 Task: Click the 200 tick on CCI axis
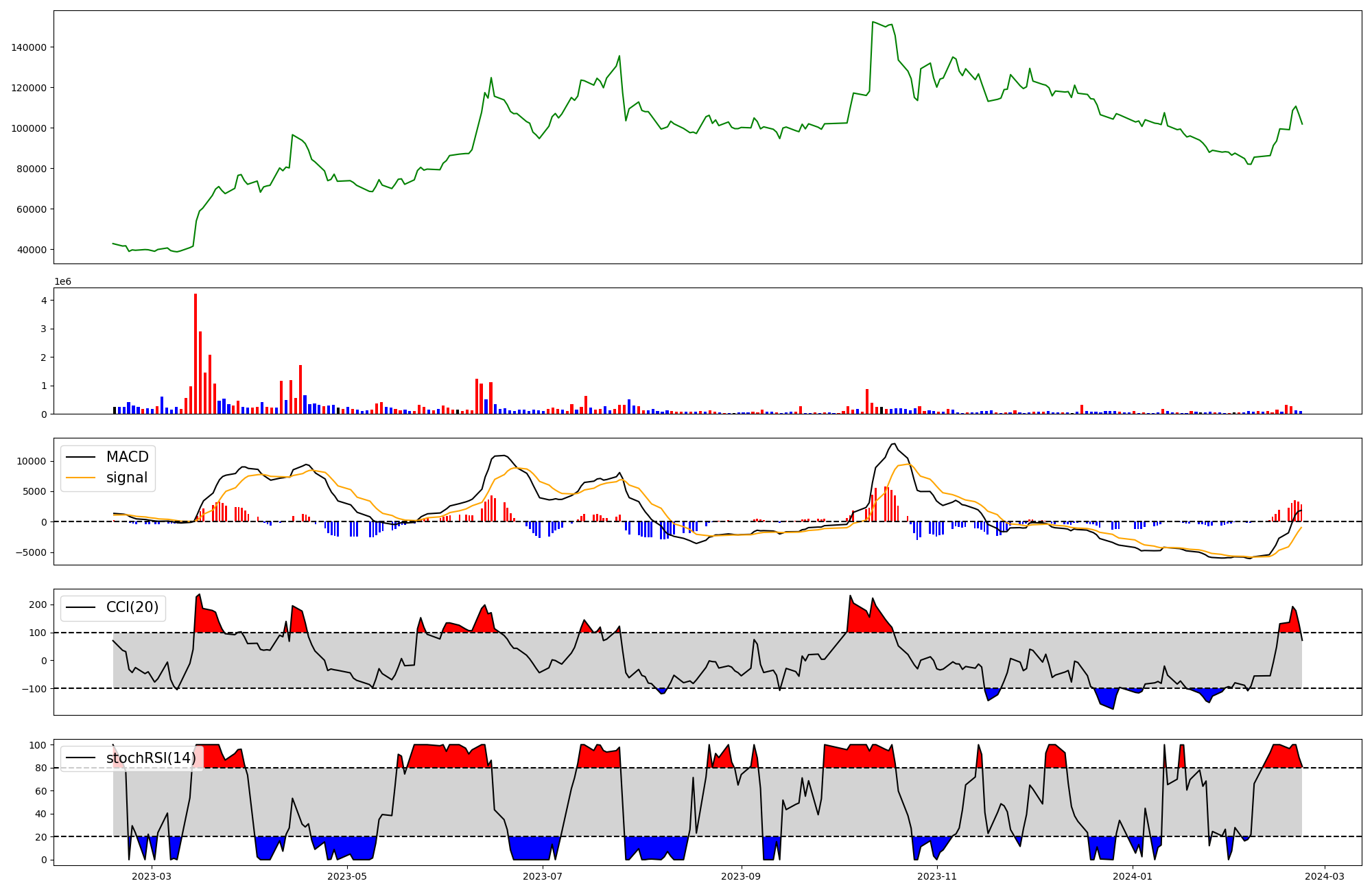tap(38, 605)
